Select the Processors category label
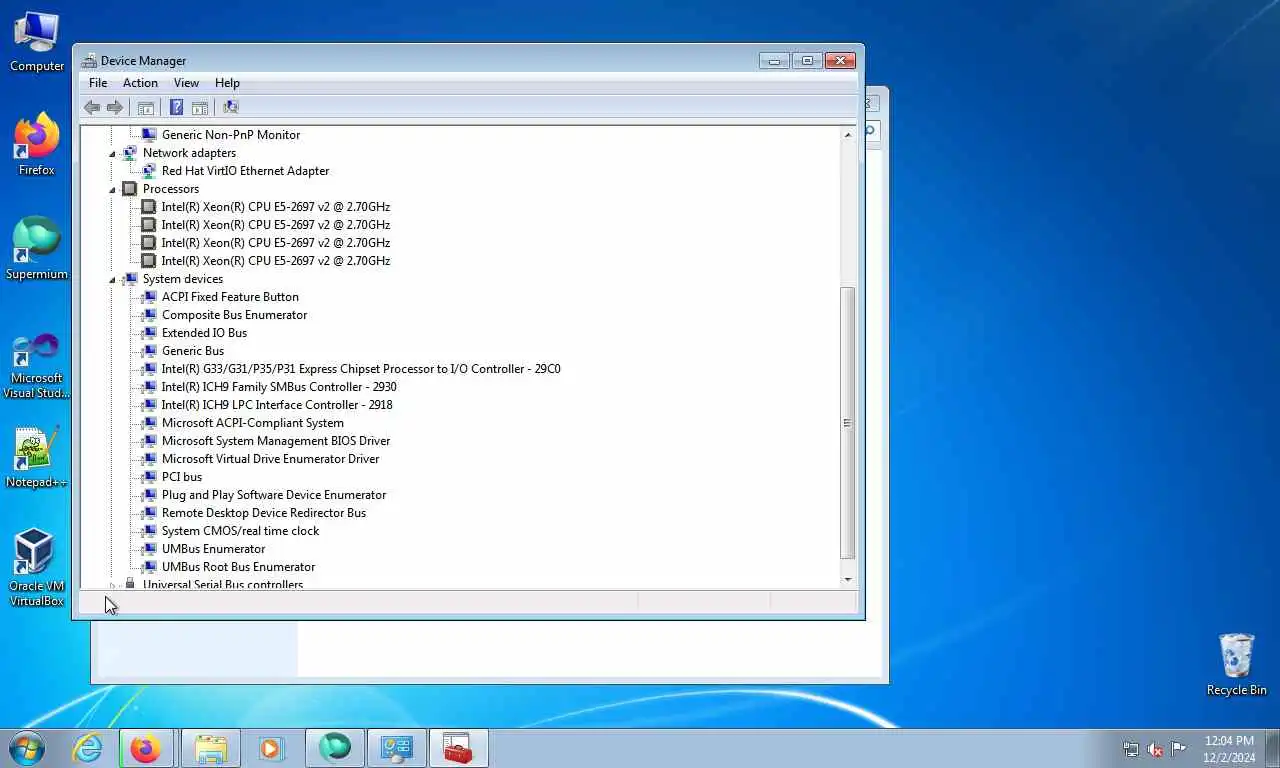 171,189
